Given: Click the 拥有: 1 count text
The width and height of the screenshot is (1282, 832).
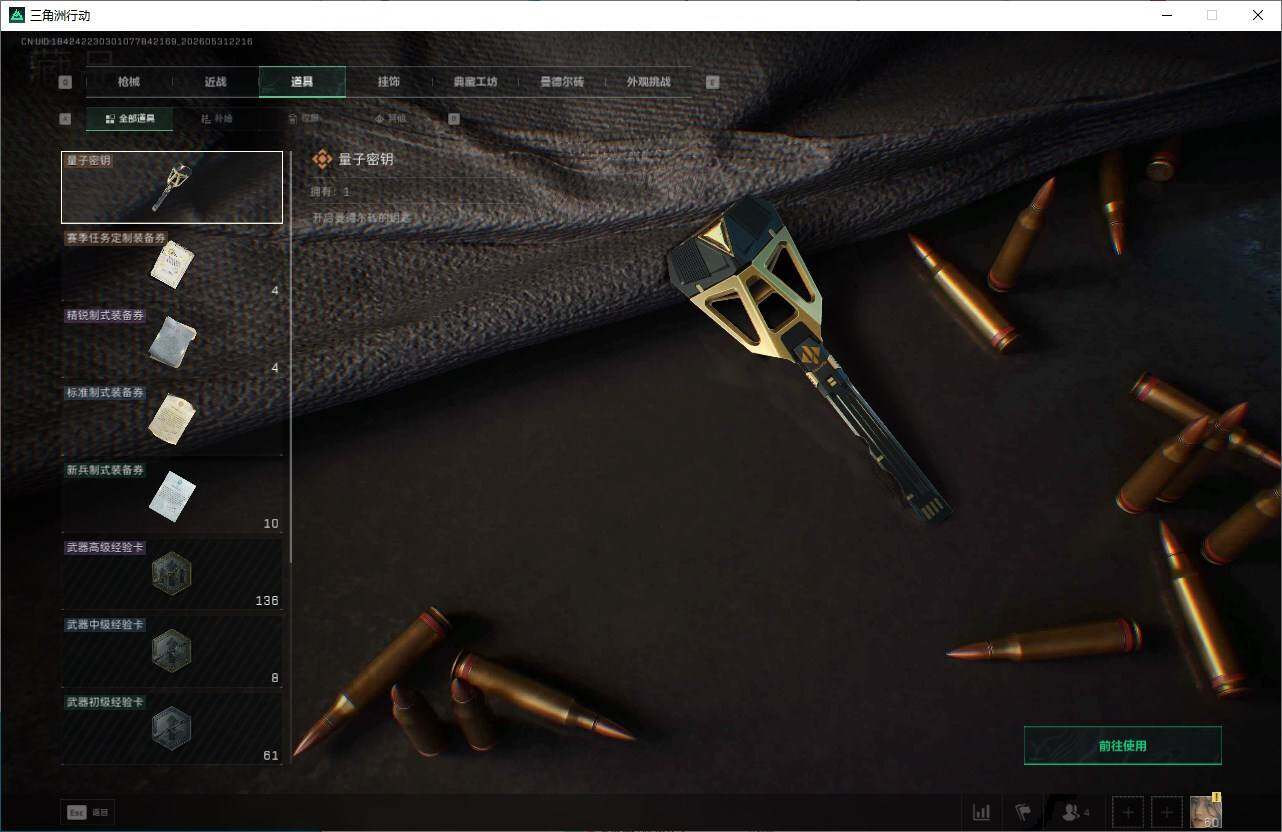Looking at the screenshot, I should (331, 191).
